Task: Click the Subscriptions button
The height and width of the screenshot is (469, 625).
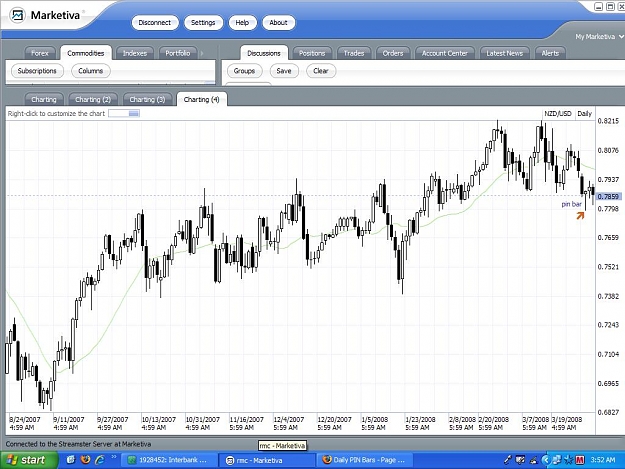Action: [37, 71]
